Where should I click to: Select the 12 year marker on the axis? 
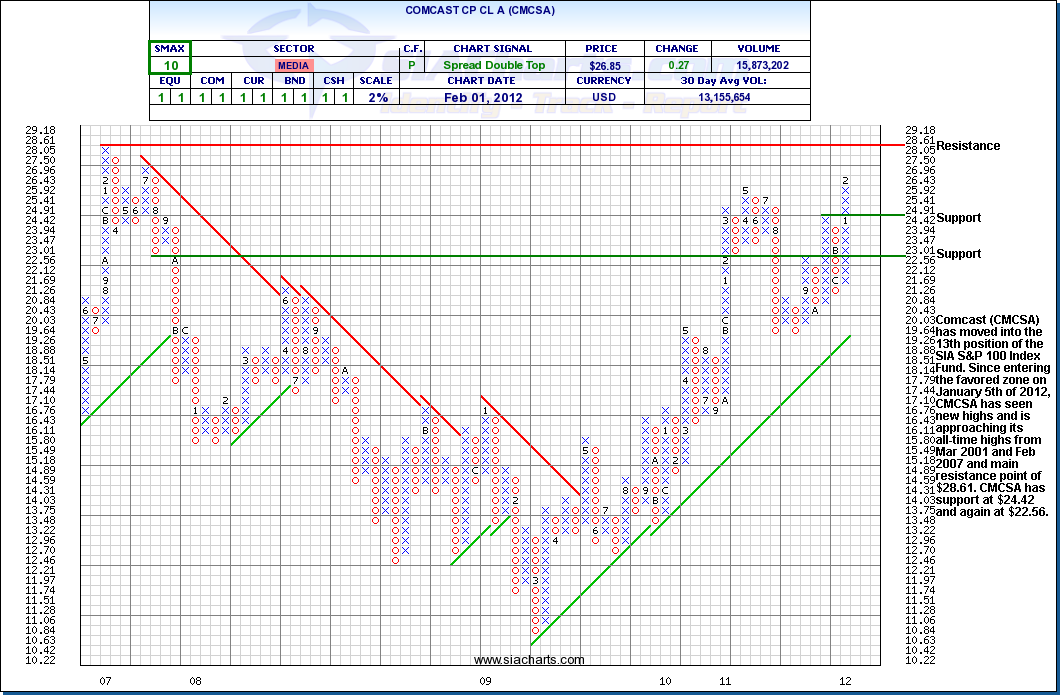click(845, 681)
